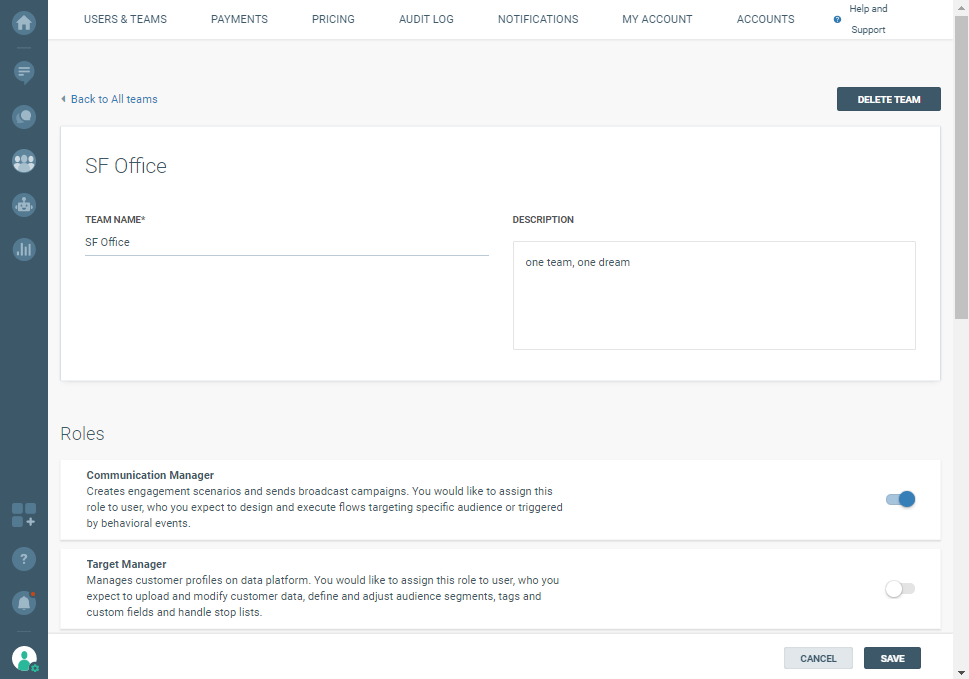Enable the Target Manager role toggle
Image resolution: width=969 pixels, height=679 pixels.
(x=900, y=589)
